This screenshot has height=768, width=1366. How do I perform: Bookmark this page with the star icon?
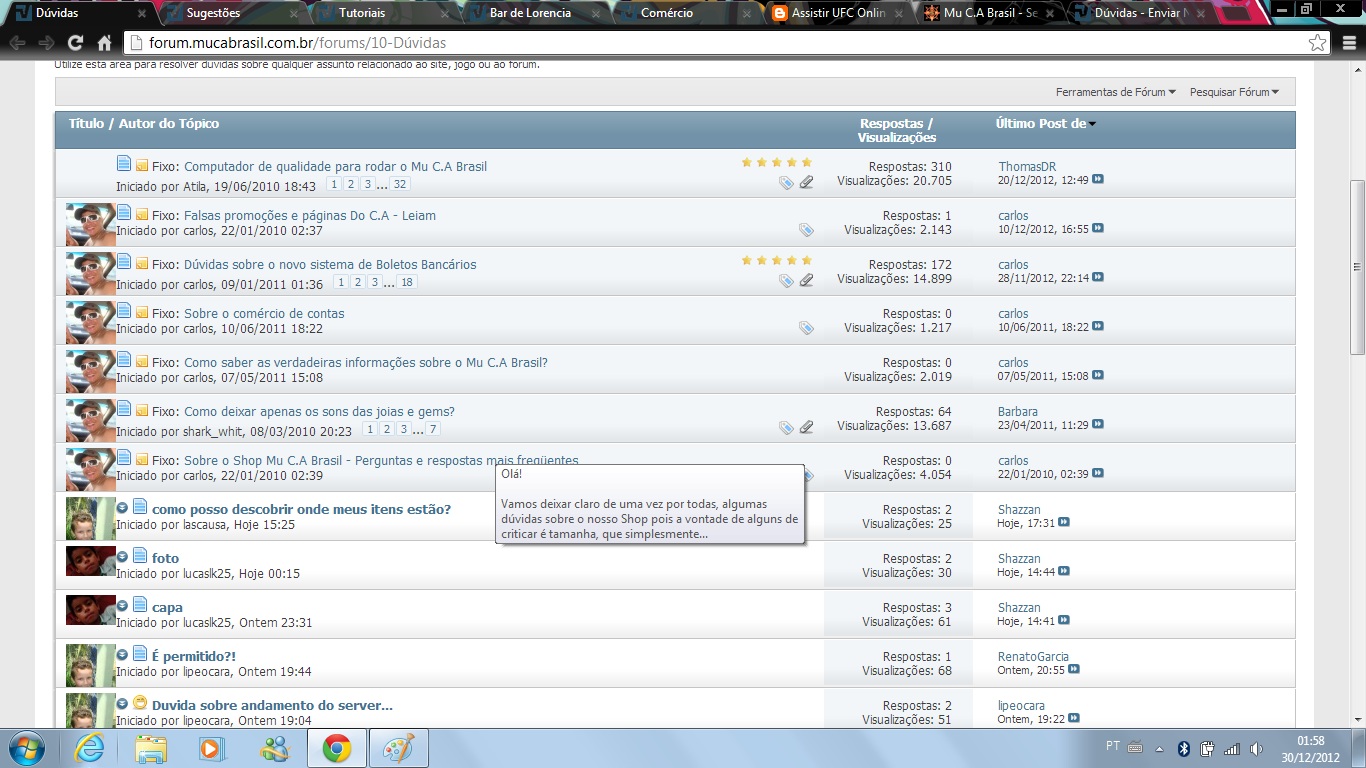[x=1318, y=43]
